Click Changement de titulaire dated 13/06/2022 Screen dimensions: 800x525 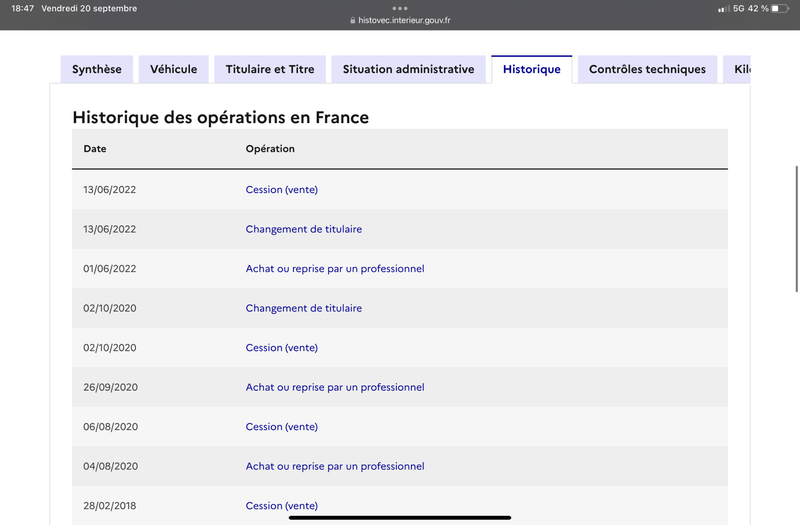[x=304, y=229]
